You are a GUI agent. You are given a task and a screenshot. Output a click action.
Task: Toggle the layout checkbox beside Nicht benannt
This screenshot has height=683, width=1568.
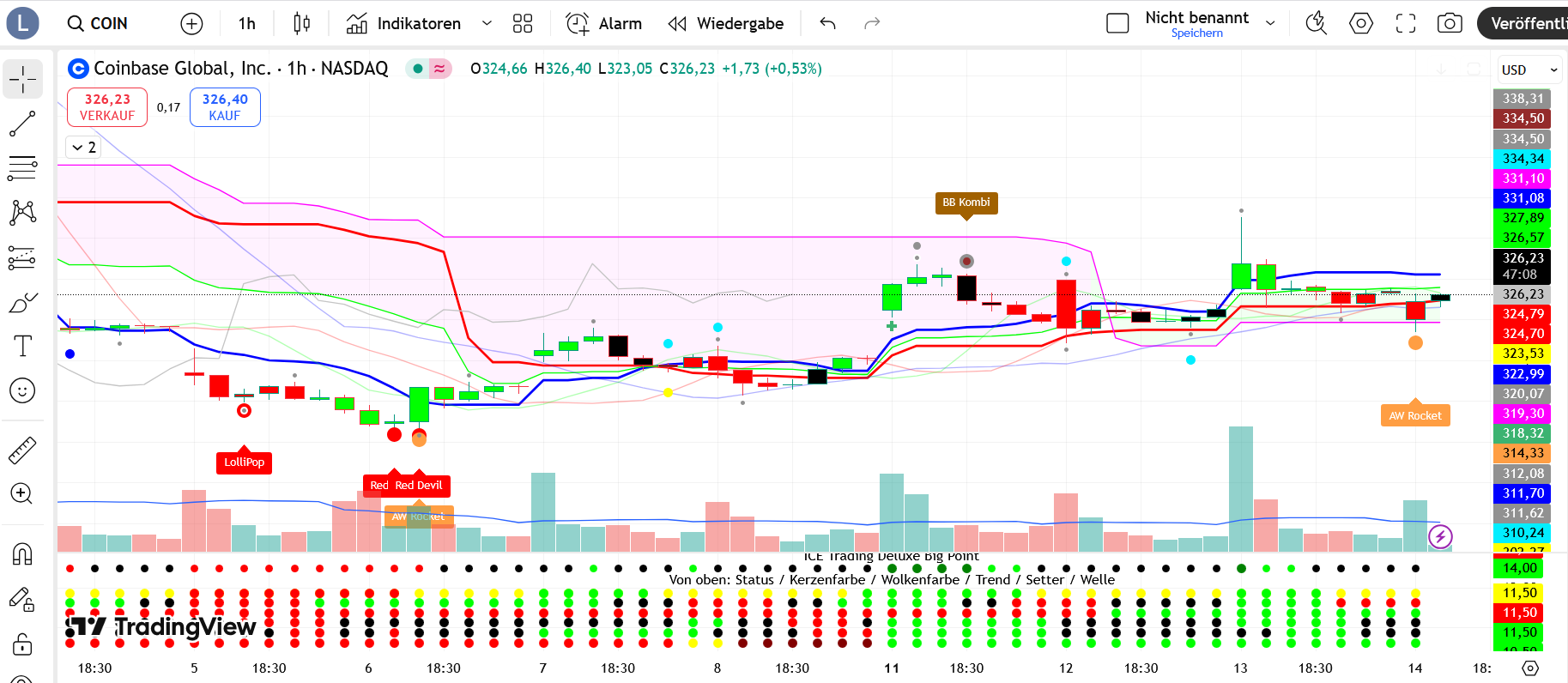[x=1117, y=23]
